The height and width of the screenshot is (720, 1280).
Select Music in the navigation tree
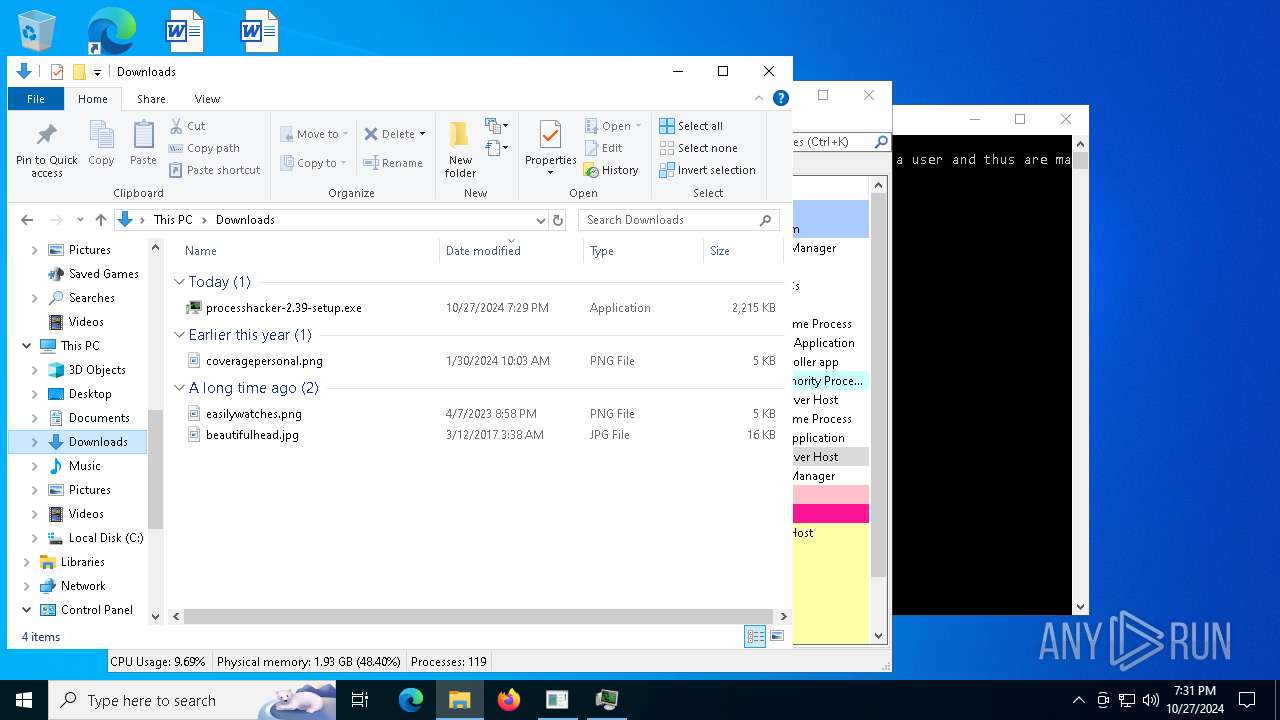(84, 466)
